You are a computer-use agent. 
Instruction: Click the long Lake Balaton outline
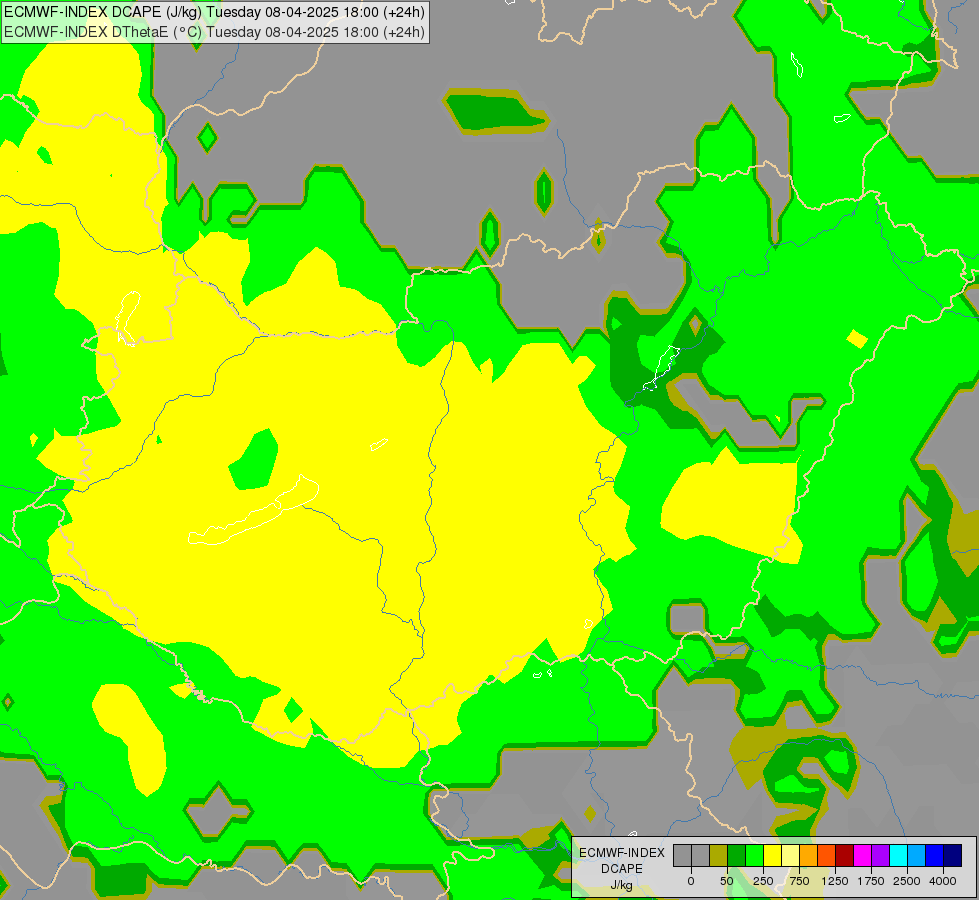tap(253, 511)
